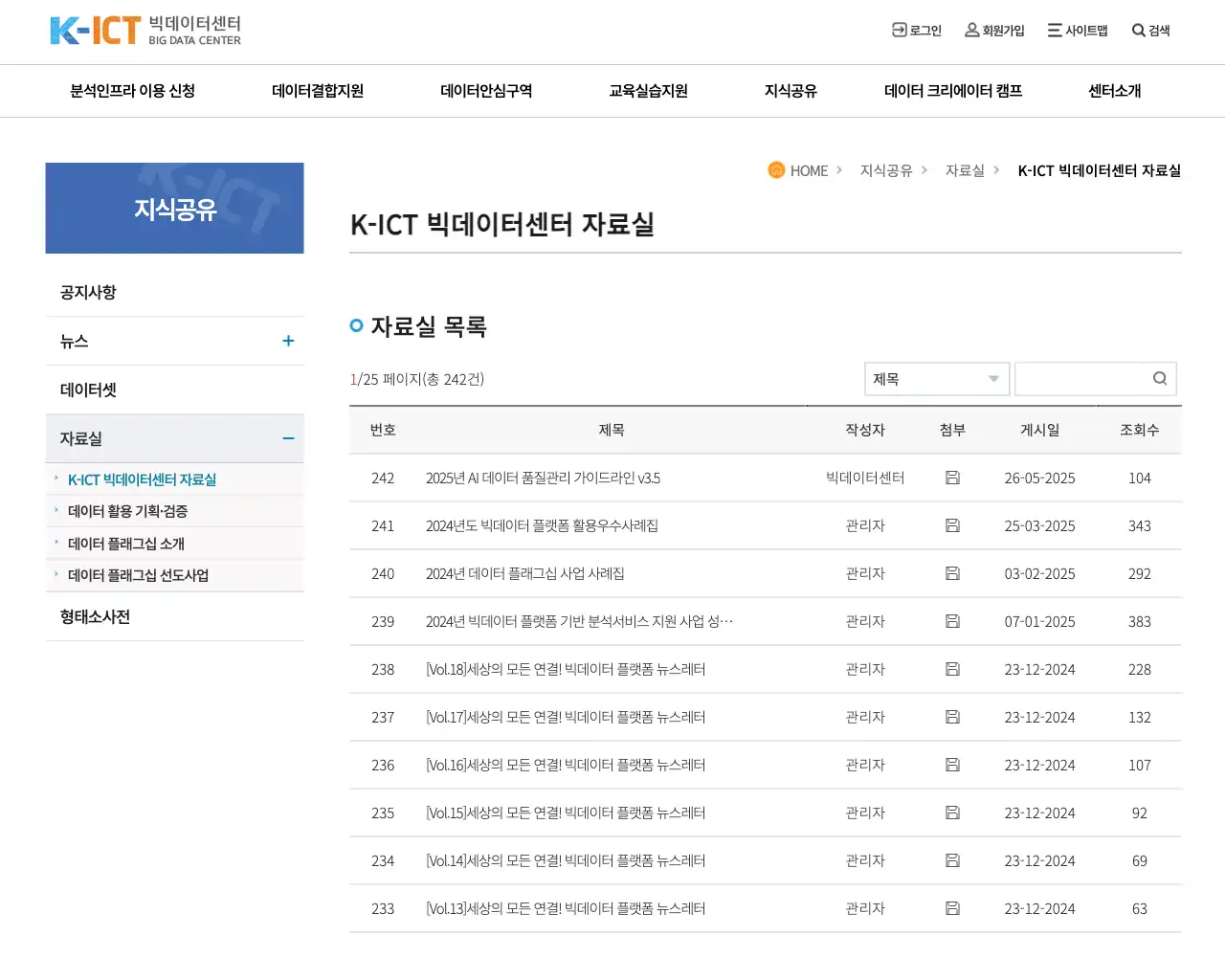
Task: Open the Vol.15 newsletter post
Action: (x=566, y=813)
